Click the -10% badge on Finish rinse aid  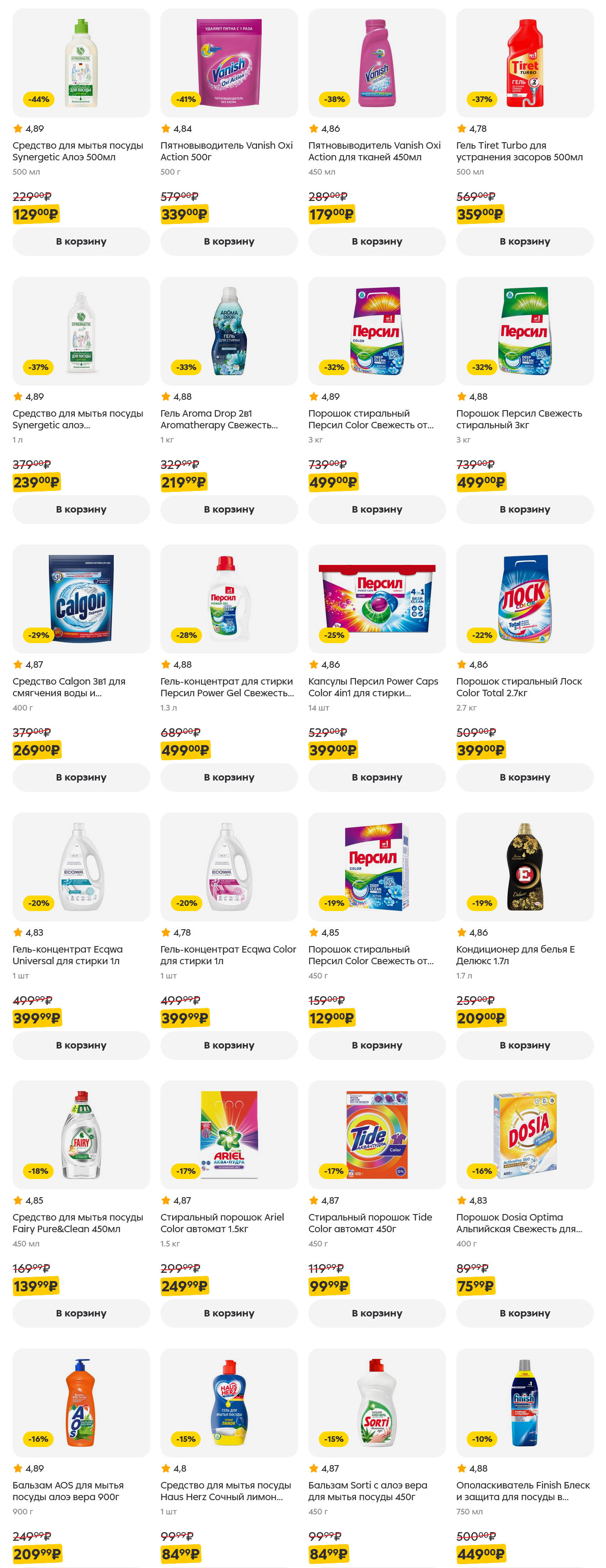[x=482, y=1438]
